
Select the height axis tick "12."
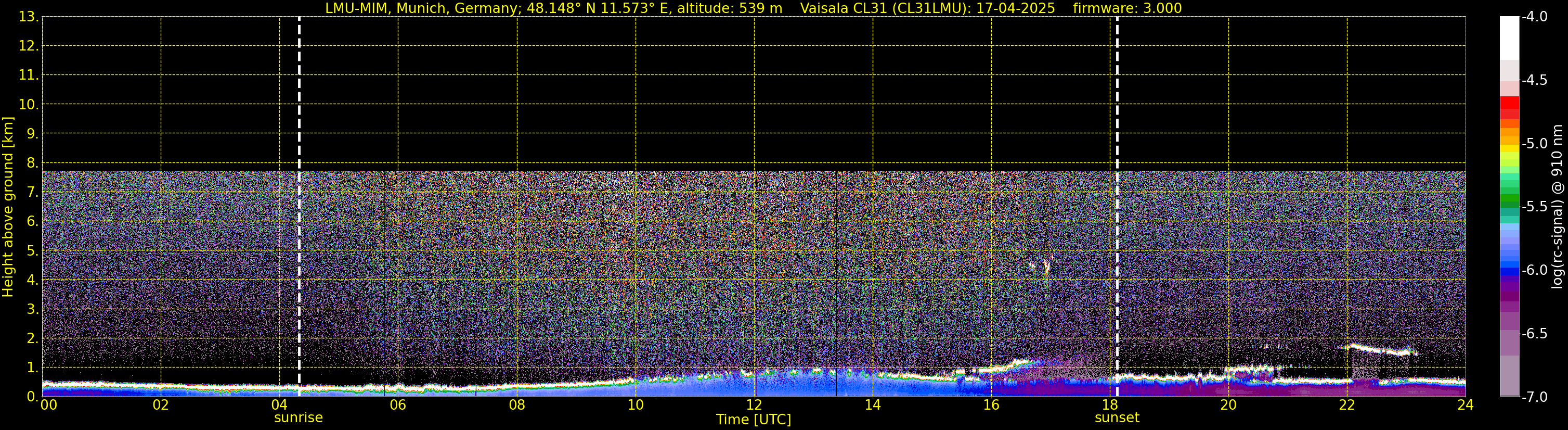coord(28,46)
